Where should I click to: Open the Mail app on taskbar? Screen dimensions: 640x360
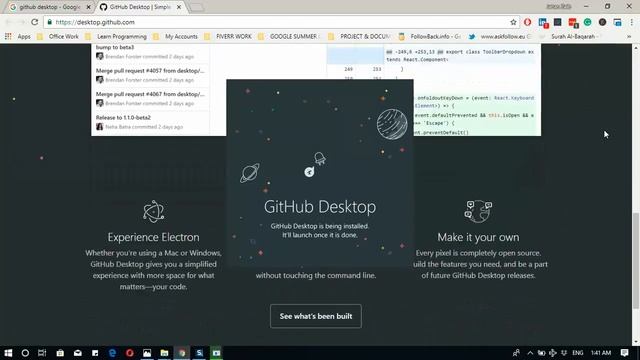click(x=78, y=353)
